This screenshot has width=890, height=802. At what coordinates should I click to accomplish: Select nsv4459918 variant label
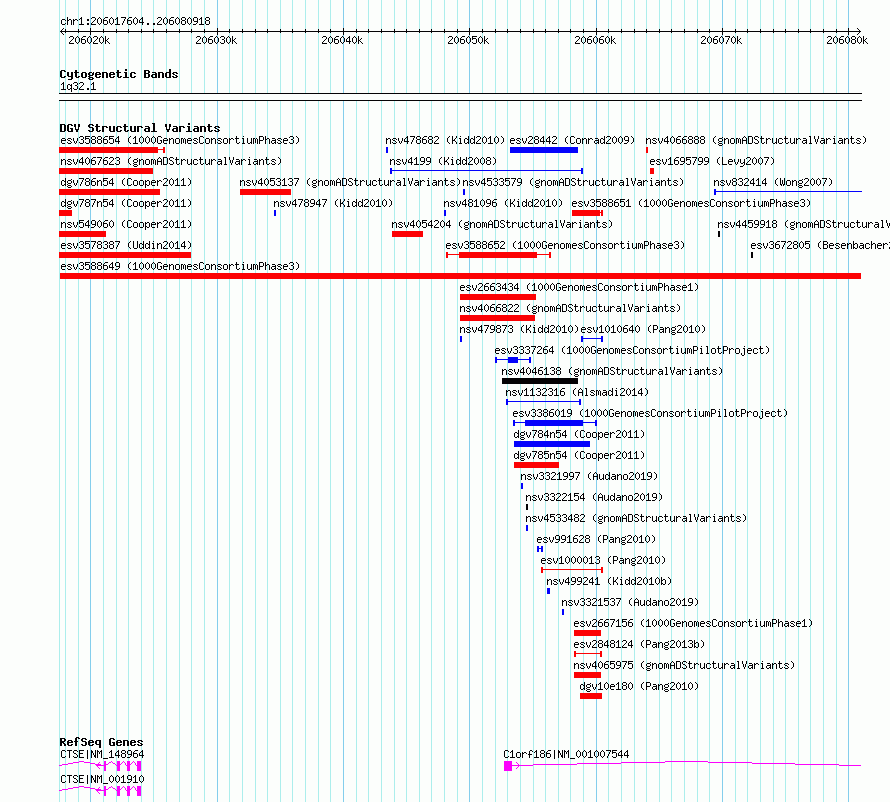(x=803, y=224)
